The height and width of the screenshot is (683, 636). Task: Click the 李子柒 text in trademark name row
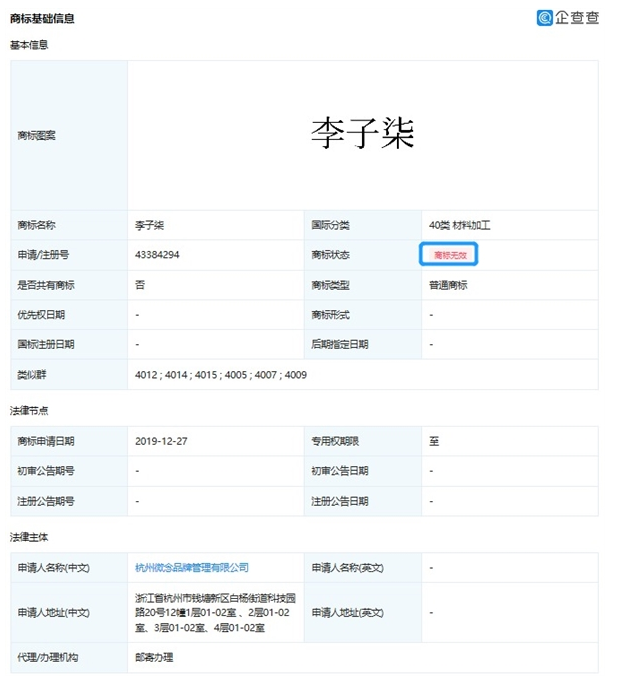point(149,225)
